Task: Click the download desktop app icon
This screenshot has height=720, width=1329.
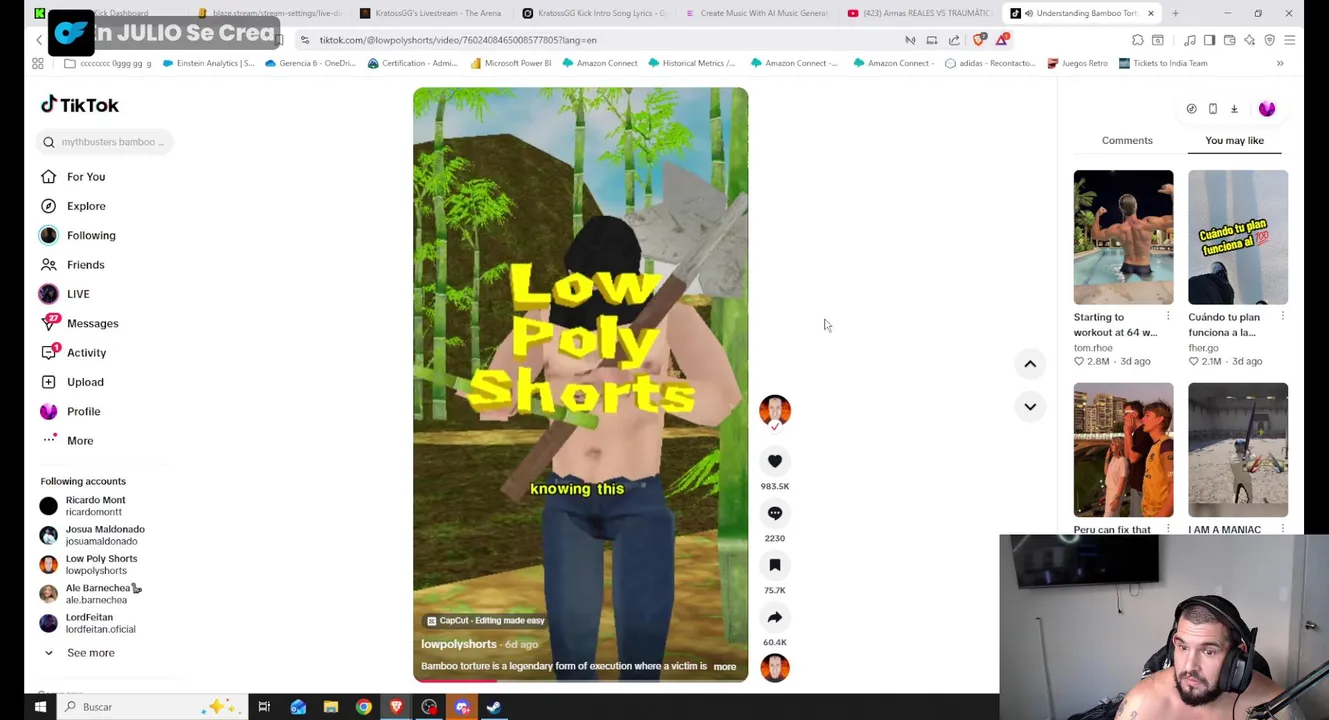Action: [x=1234, y=109]
